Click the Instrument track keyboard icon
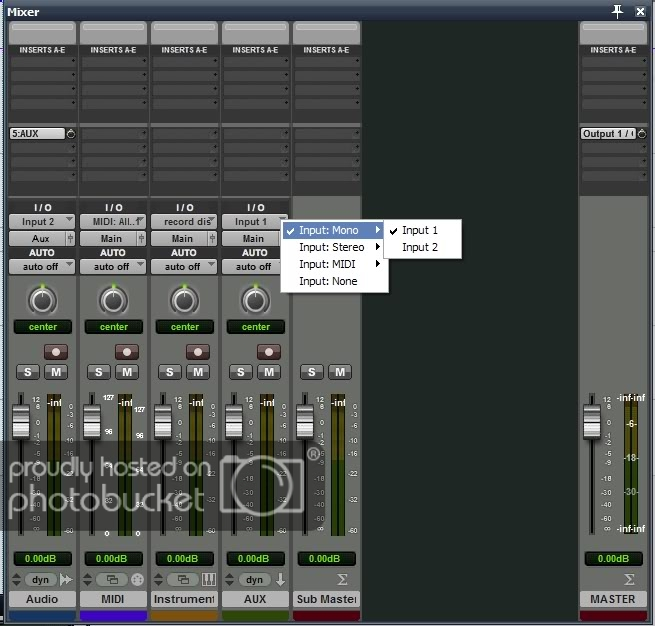The width and height of the screenshot is (655, 626). click(208, 580)
